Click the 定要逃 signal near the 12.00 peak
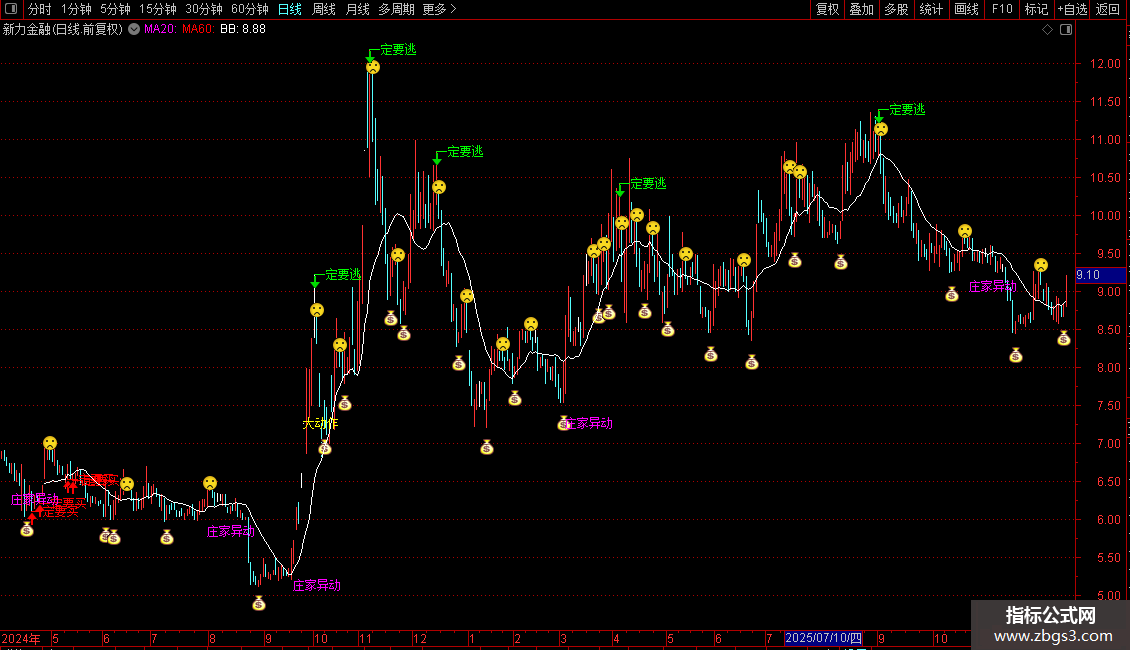The width and height of the screenshot is (1130, 650). pyautogui.click(x=398, y=50)
